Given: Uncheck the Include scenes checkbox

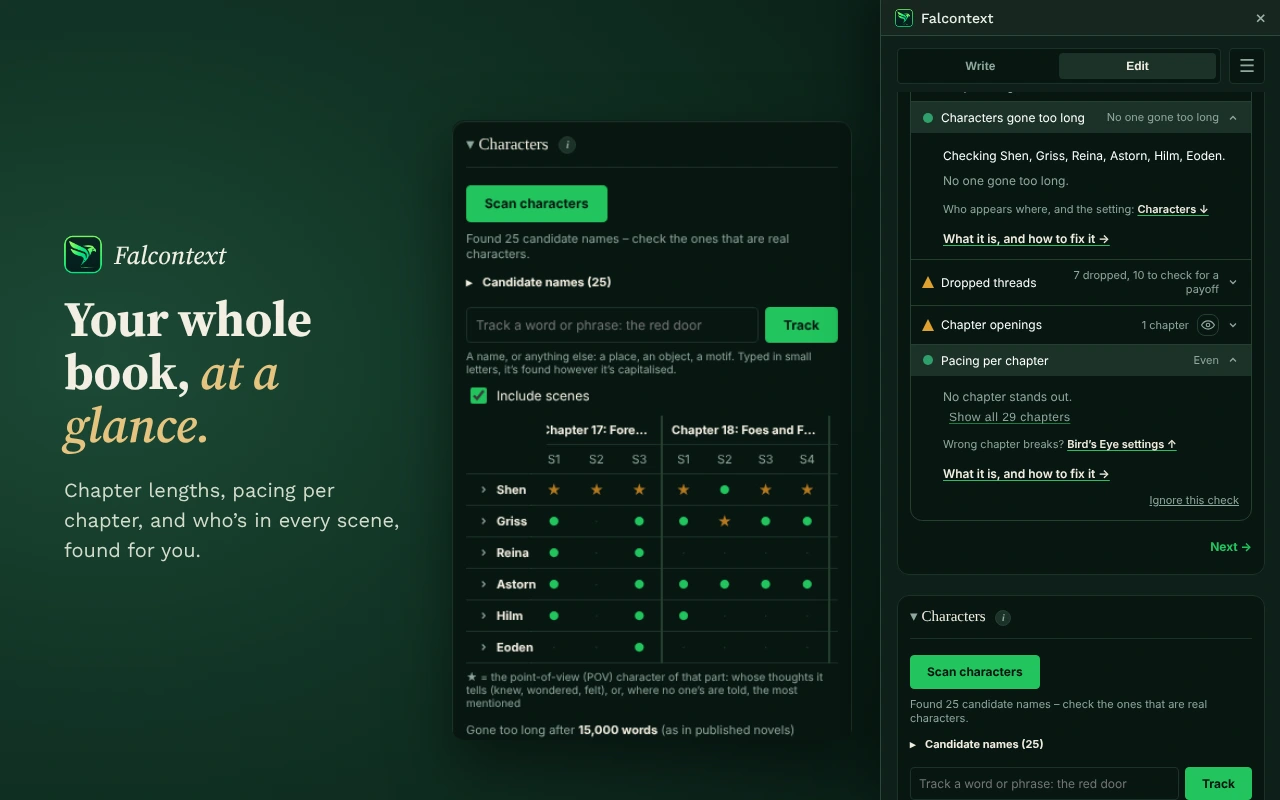Looking at the screenshot, I should coord(479,396).
